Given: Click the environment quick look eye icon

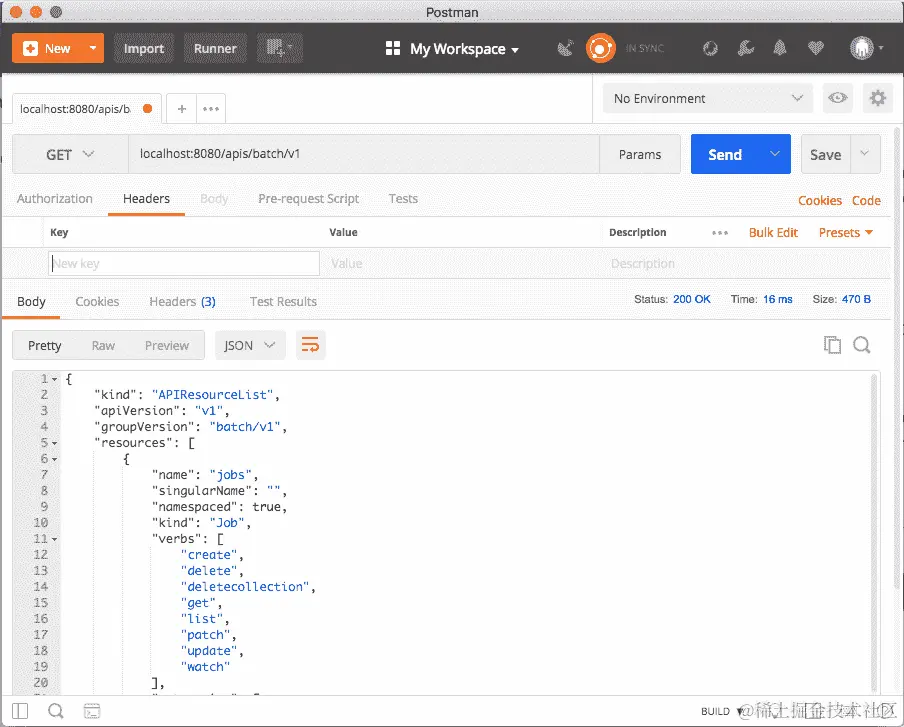Looking at the screenshot, I should [838, 98].
